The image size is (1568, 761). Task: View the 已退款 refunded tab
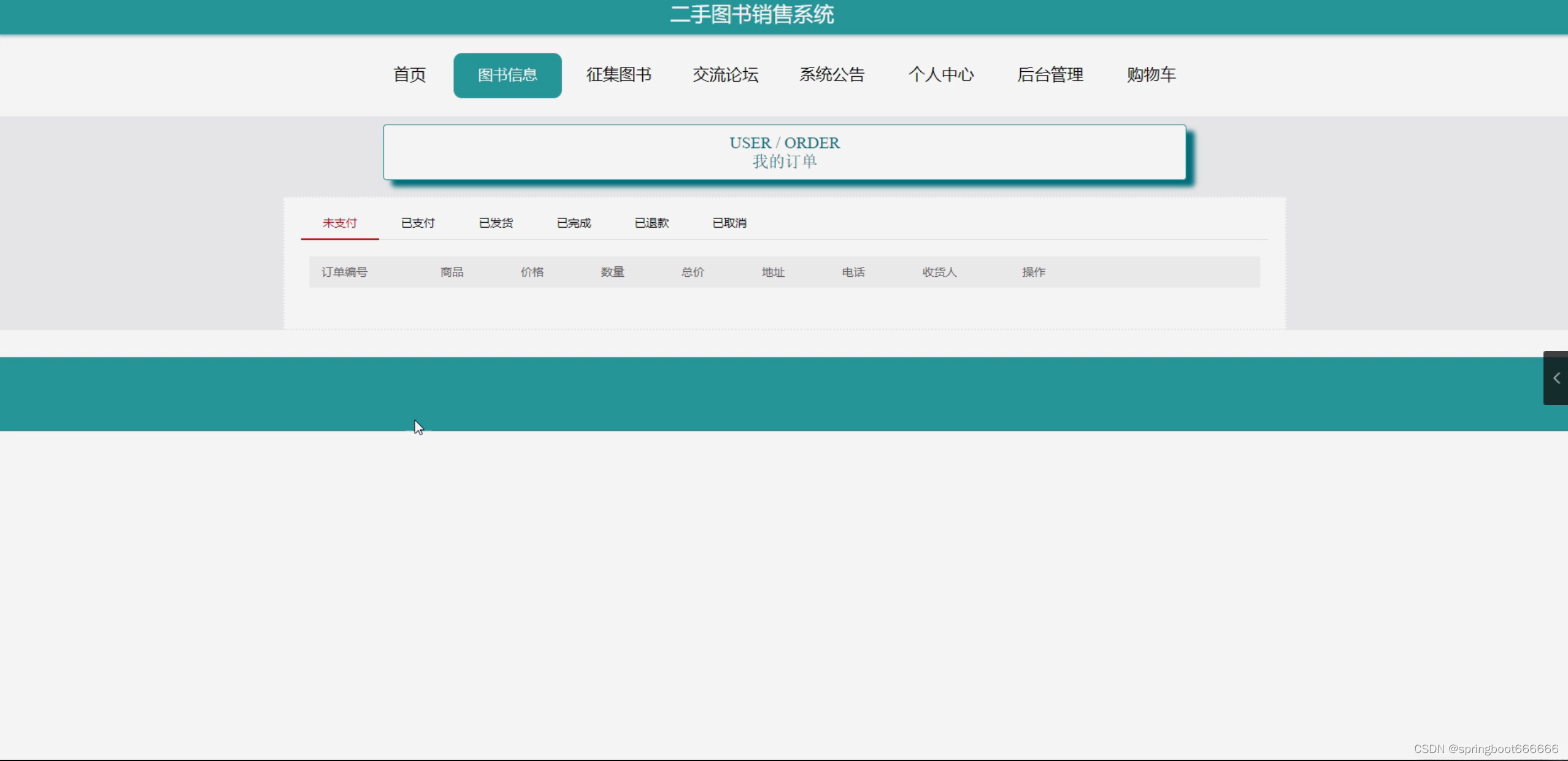pyautogui.click(x=651, y=223)
